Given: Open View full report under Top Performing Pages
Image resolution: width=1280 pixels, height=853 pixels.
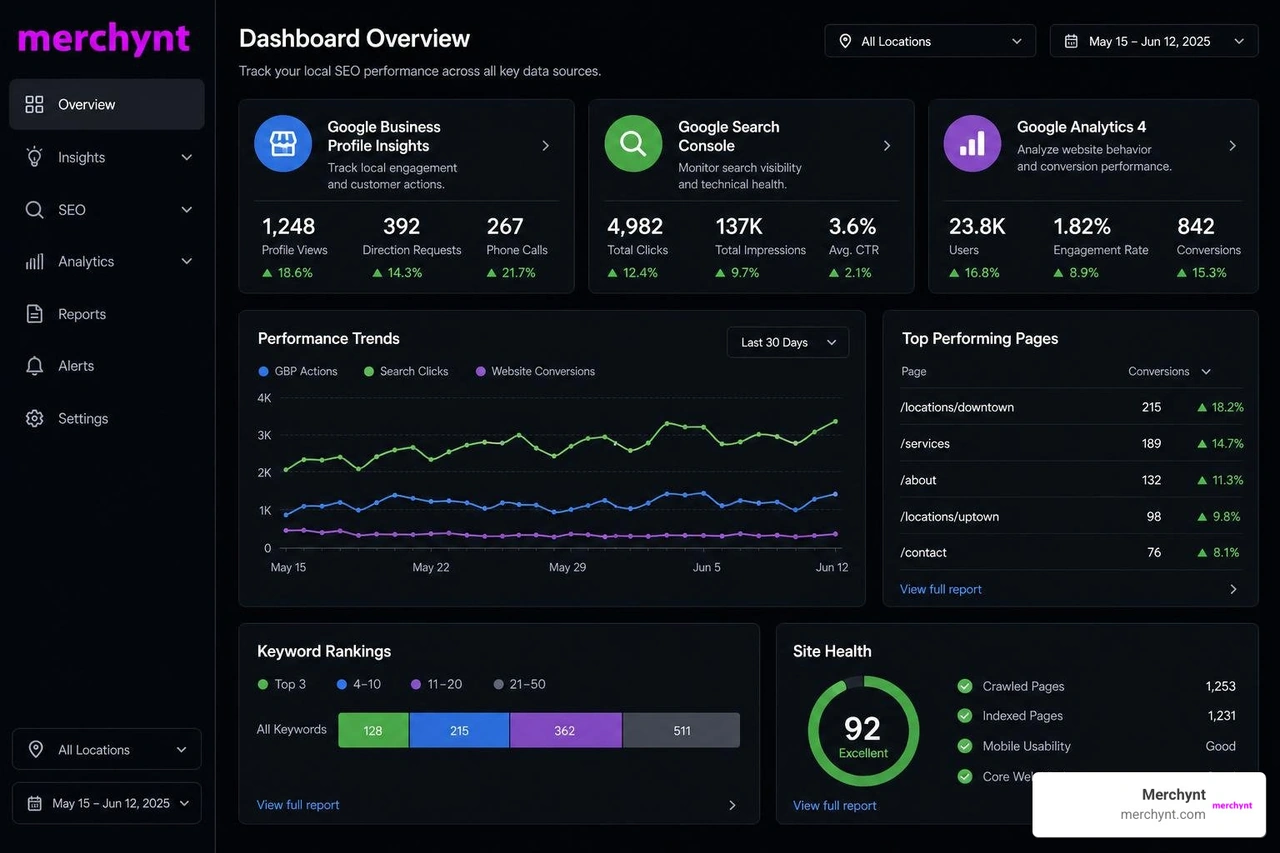Looking at the screenshot, I should (941, 589).
